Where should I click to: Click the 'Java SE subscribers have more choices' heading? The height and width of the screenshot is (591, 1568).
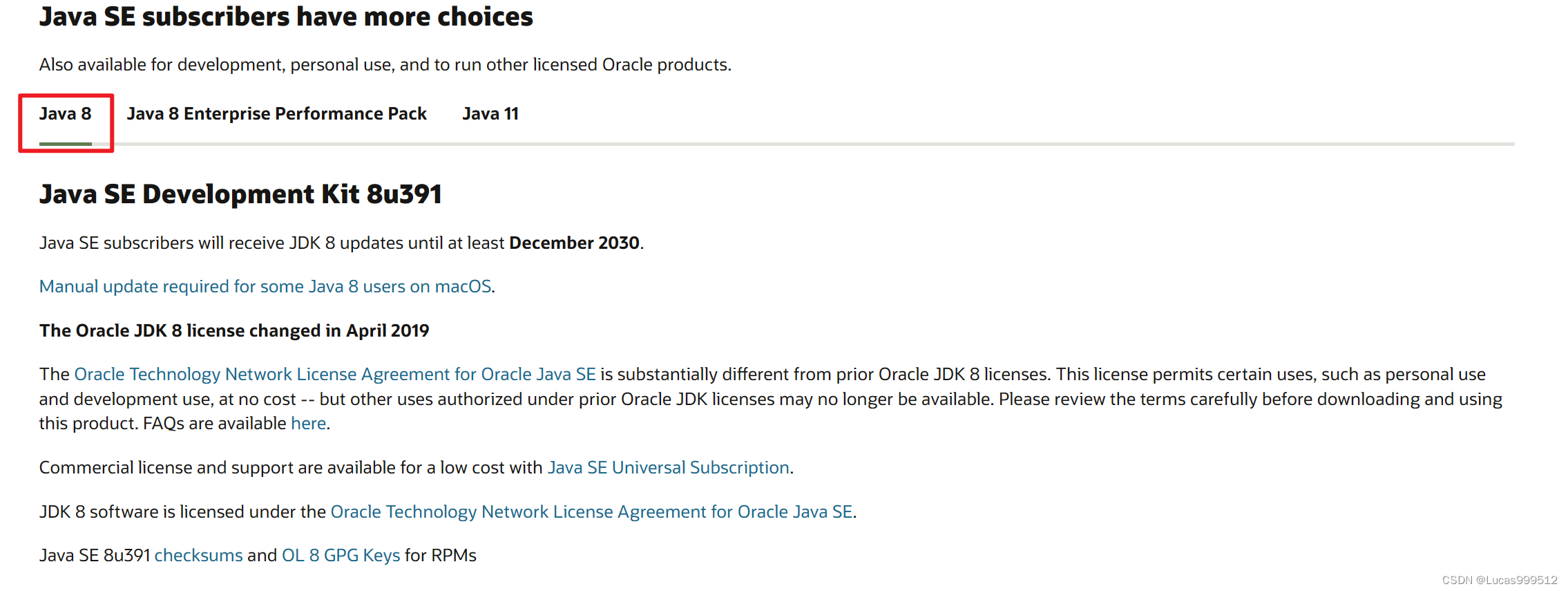286,17
